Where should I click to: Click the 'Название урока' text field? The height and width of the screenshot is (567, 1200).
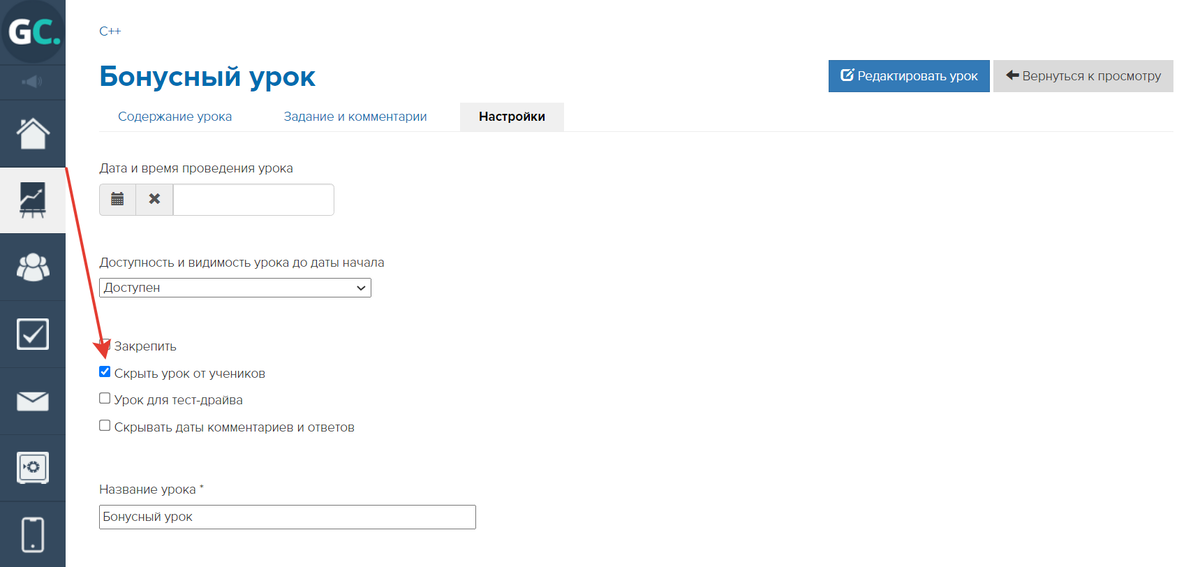(x=287, y=517)
